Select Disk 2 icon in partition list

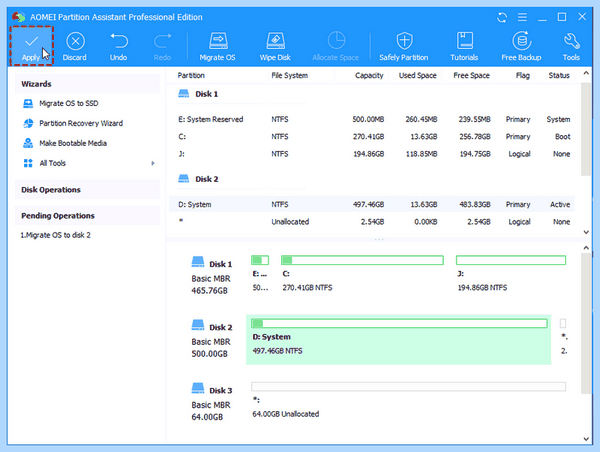[184, 178]
